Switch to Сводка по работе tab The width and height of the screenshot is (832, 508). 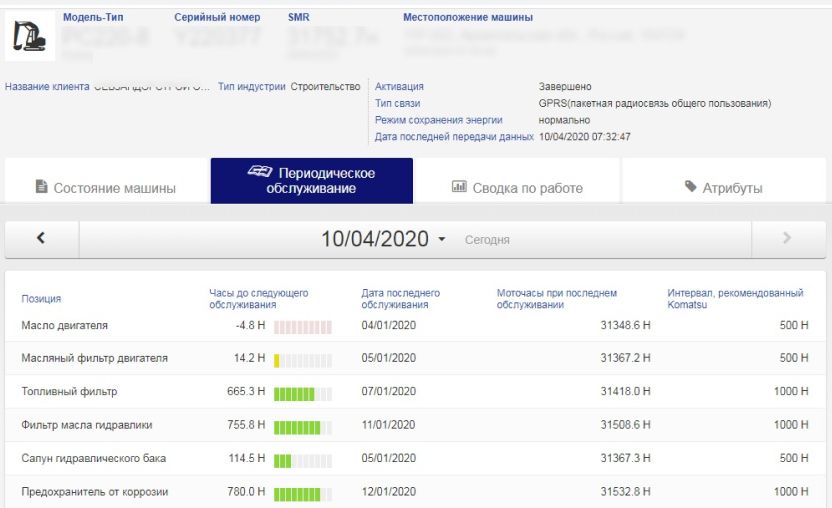[517, 181]
